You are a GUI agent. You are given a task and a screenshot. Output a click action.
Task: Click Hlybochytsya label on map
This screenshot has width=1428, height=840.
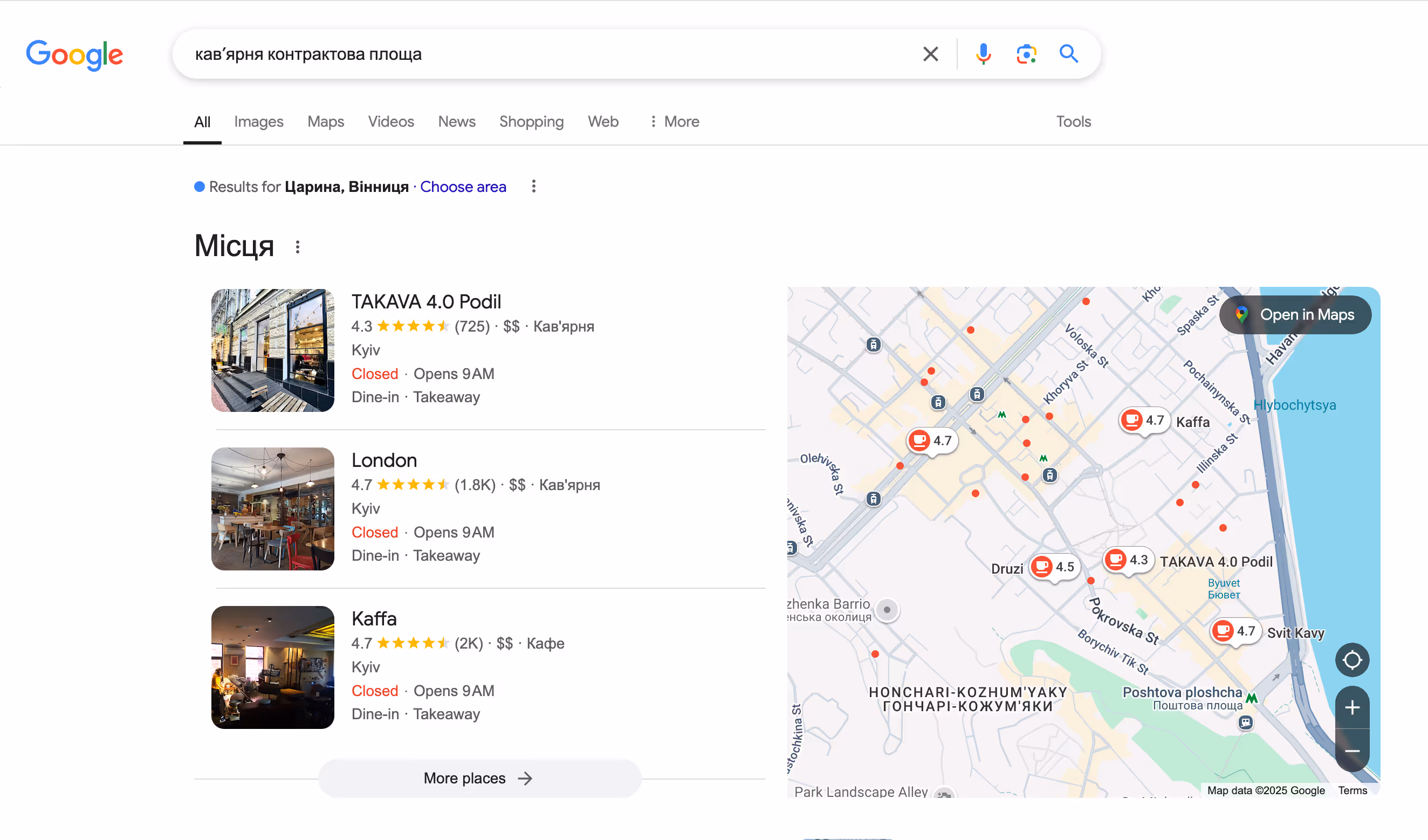(x=1294, y=405)
